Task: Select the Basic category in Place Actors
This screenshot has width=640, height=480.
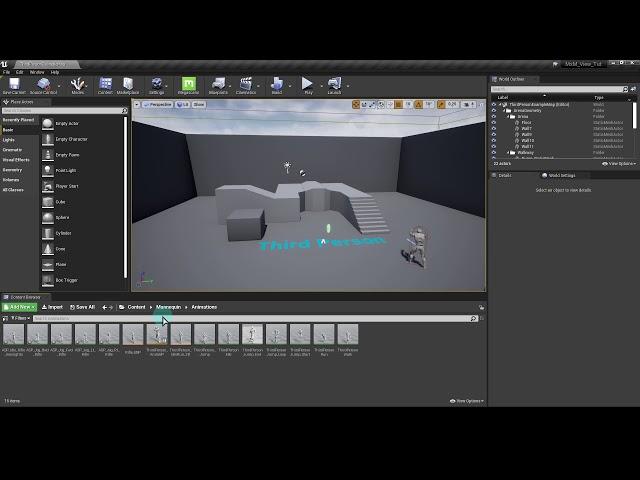Action: pyautogui.click(x=19, y=130)
